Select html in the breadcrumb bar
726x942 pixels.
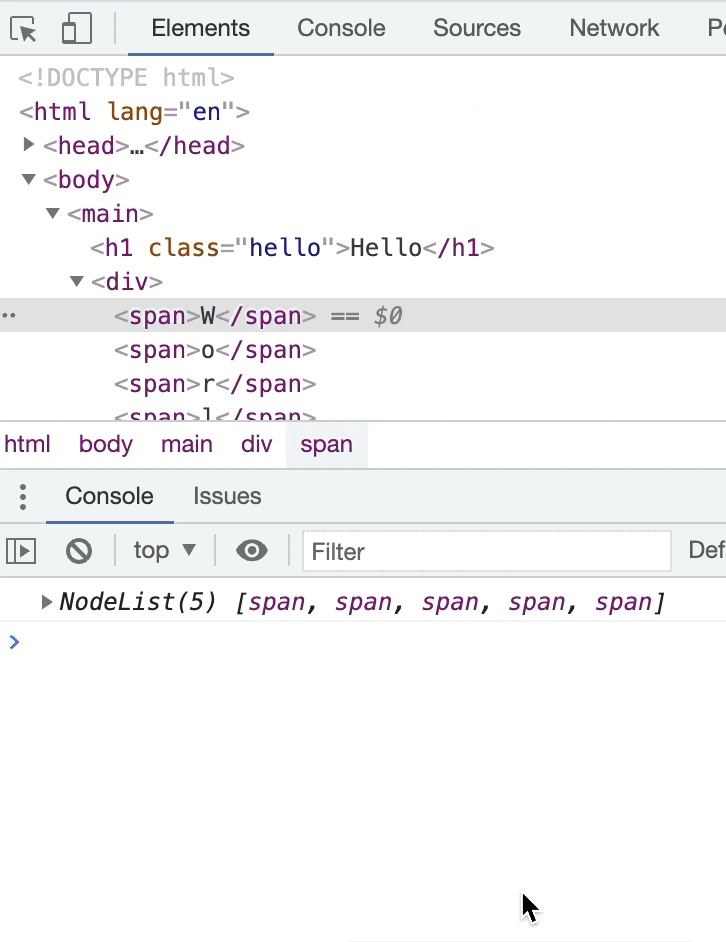tap(28, 445)
